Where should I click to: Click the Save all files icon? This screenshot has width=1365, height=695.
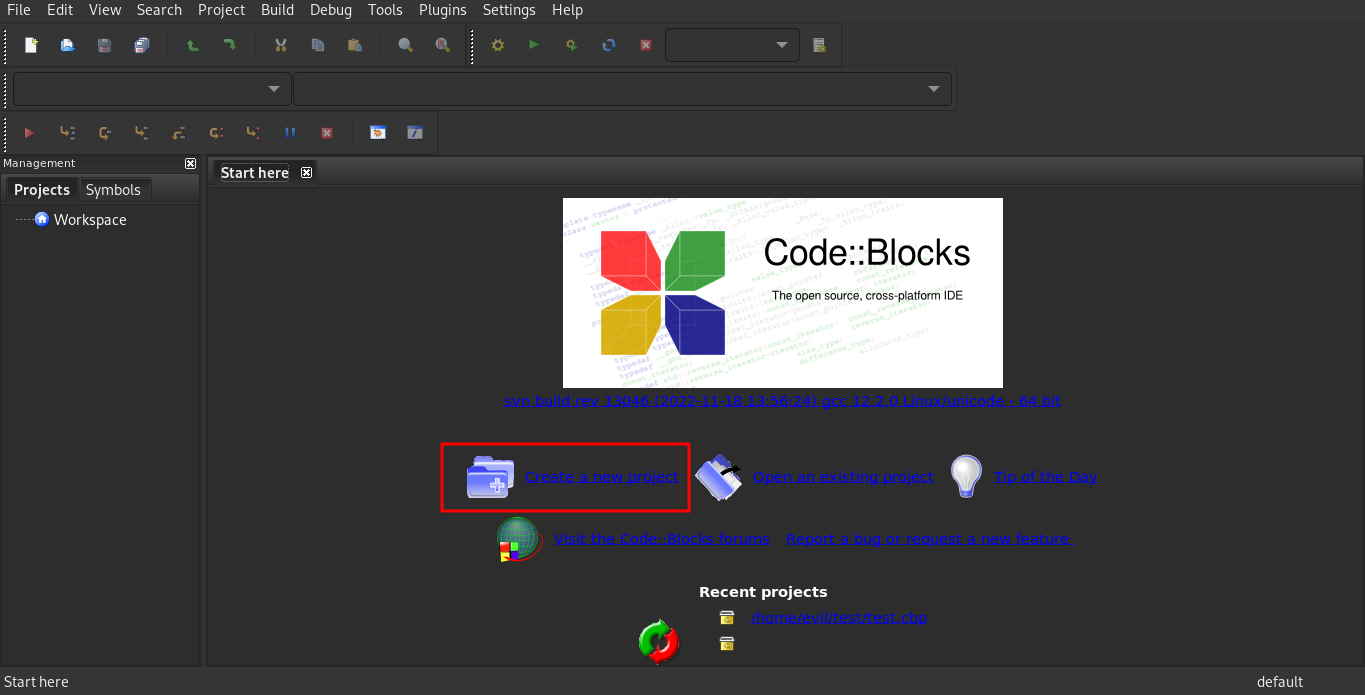pyautogui.click(x=141, y=45)
